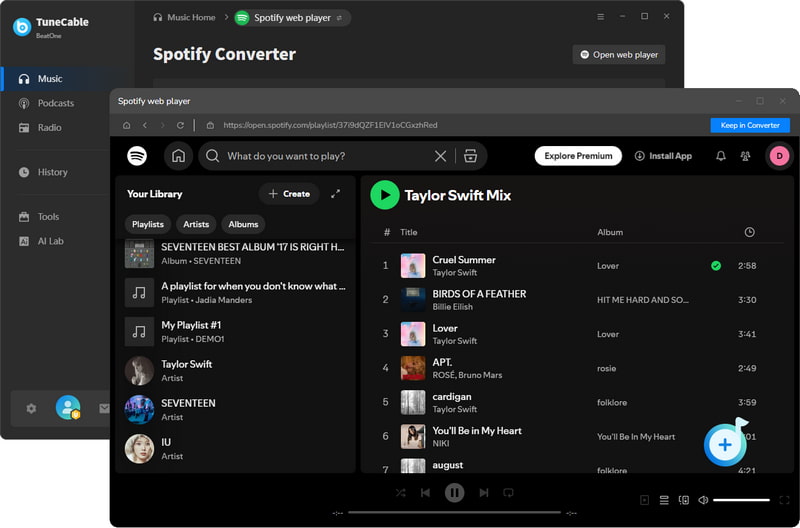Click the Keep in Converter button
Image resolution: width=800 pixels, height=528 pixels.
750,125
